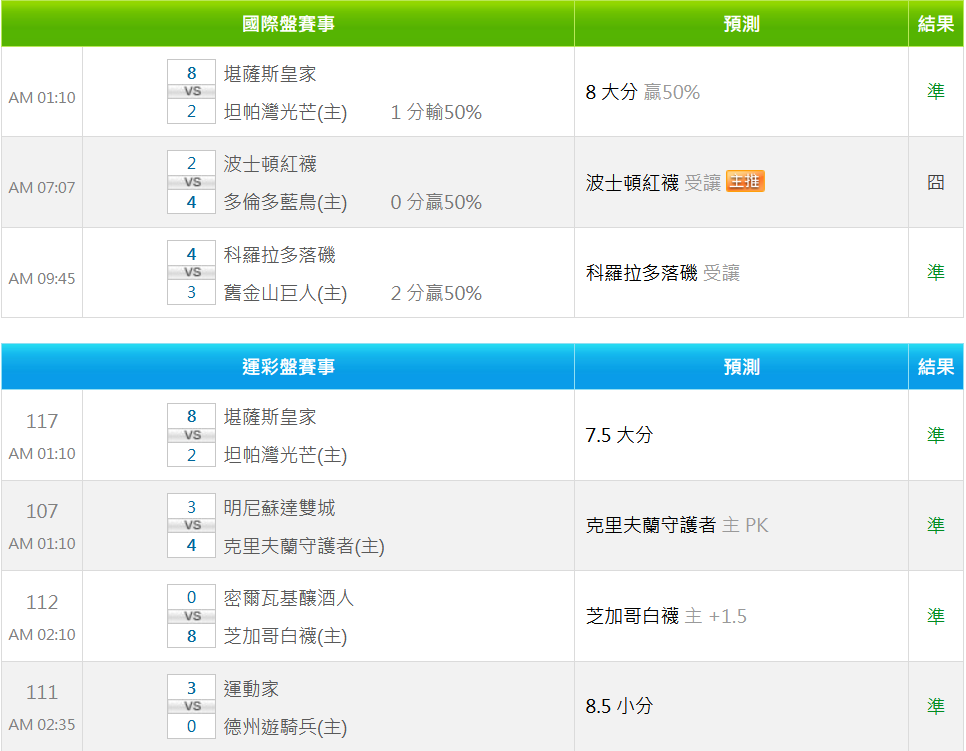Click 0 分贏50% handicap text
Image resolution: width=966 pixels, height=751 pixels.
pos(436,202)
